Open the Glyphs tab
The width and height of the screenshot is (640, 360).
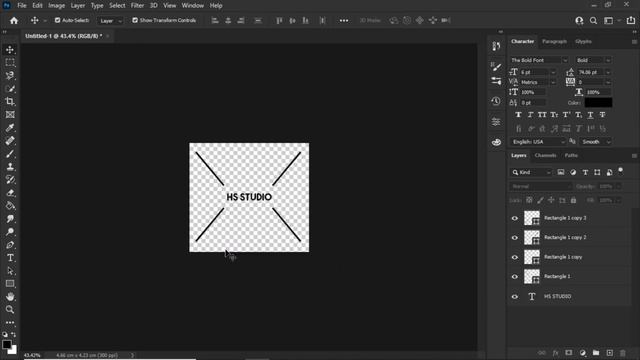[x=583, y=41]
